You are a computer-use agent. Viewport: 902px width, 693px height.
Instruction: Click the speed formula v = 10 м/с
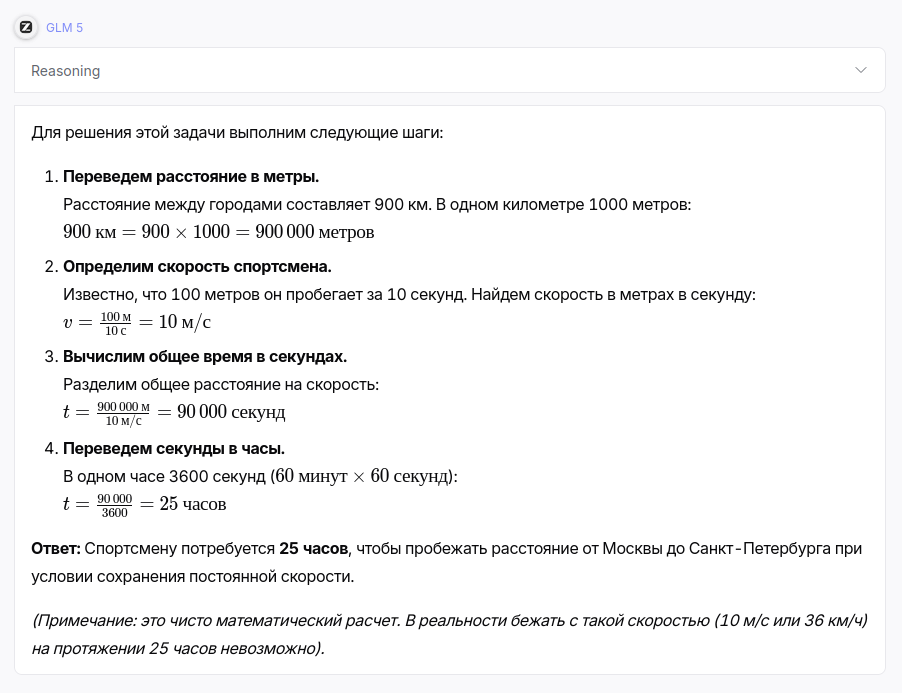[x=137, y=322]
